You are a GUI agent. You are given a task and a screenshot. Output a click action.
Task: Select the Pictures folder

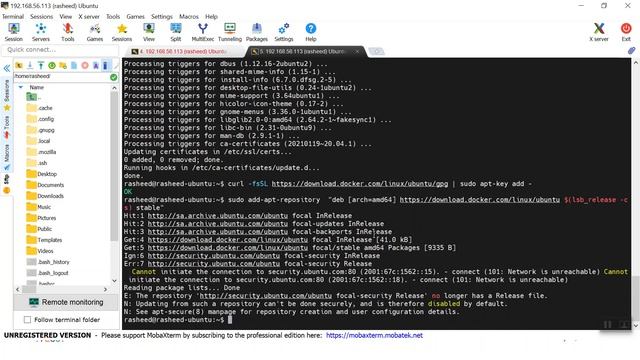41,218
